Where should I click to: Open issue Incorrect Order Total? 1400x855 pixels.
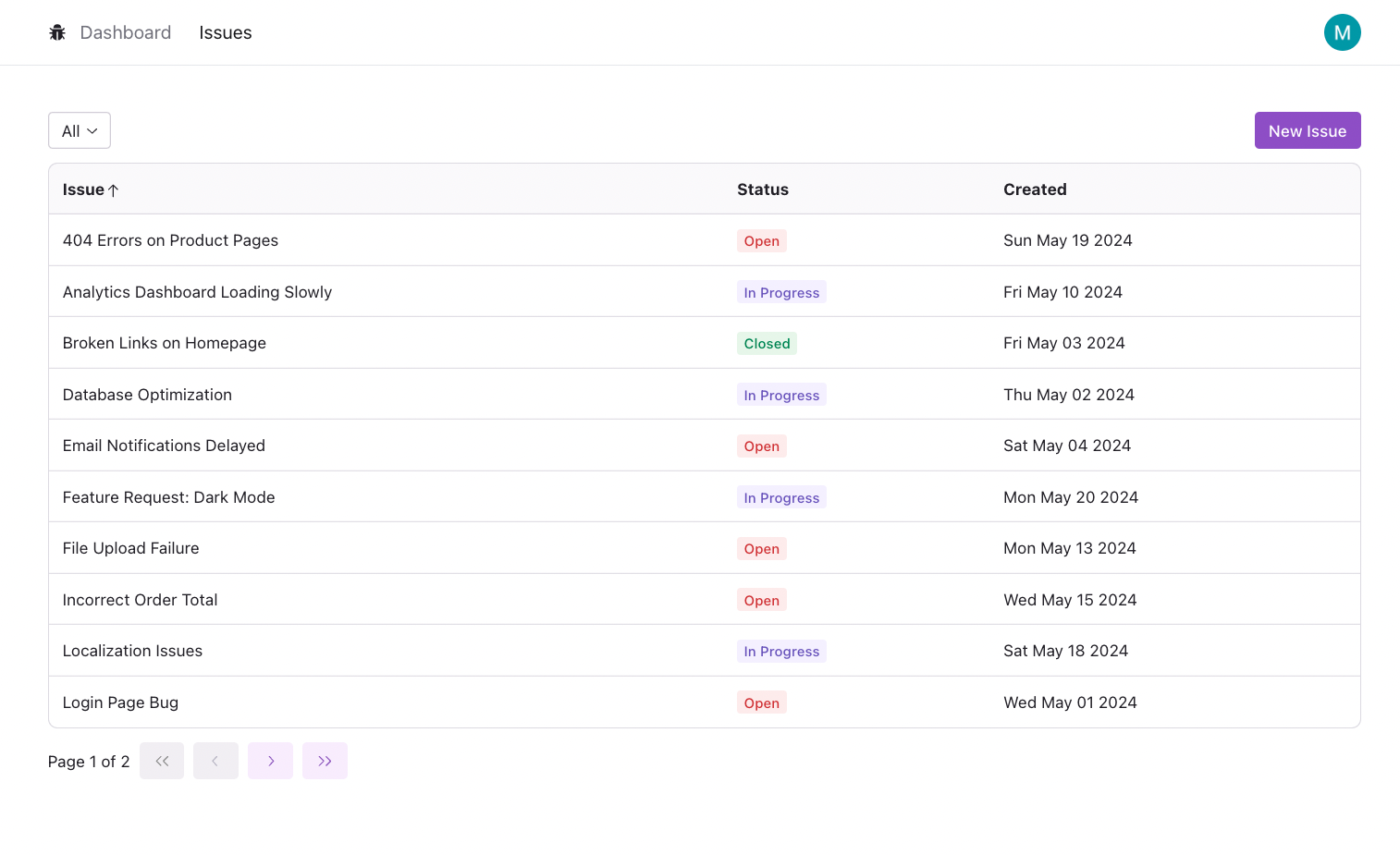[140, 600]
